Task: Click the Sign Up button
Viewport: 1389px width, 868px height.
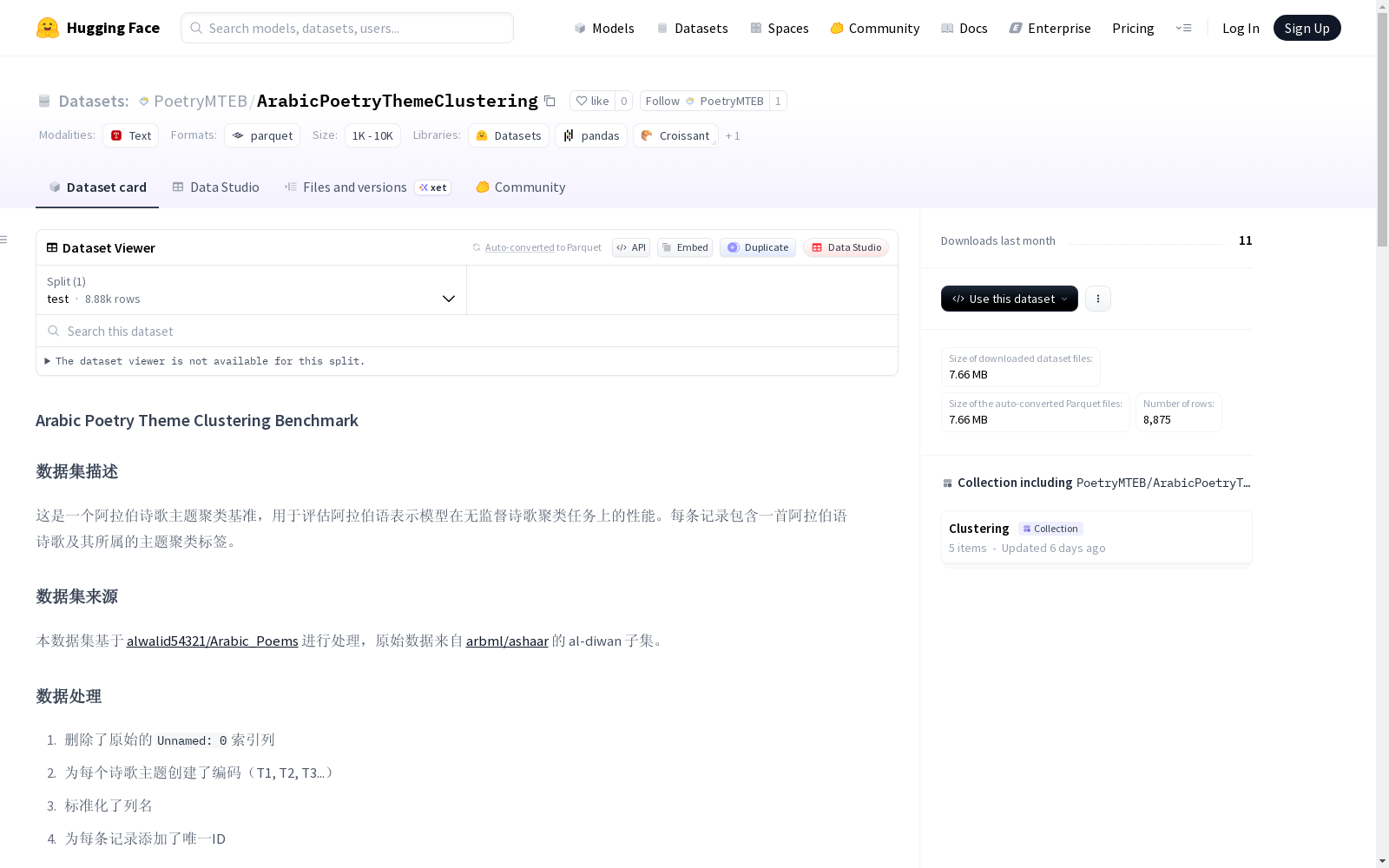Action: tap(1307, 28)
